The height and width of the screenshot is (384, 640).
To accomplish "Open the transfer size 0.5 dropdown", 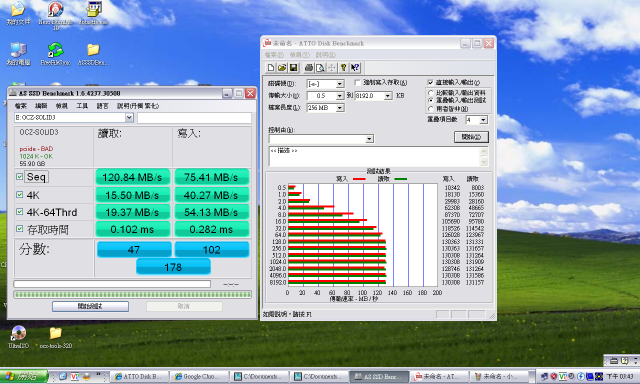I will pos(340,96).
